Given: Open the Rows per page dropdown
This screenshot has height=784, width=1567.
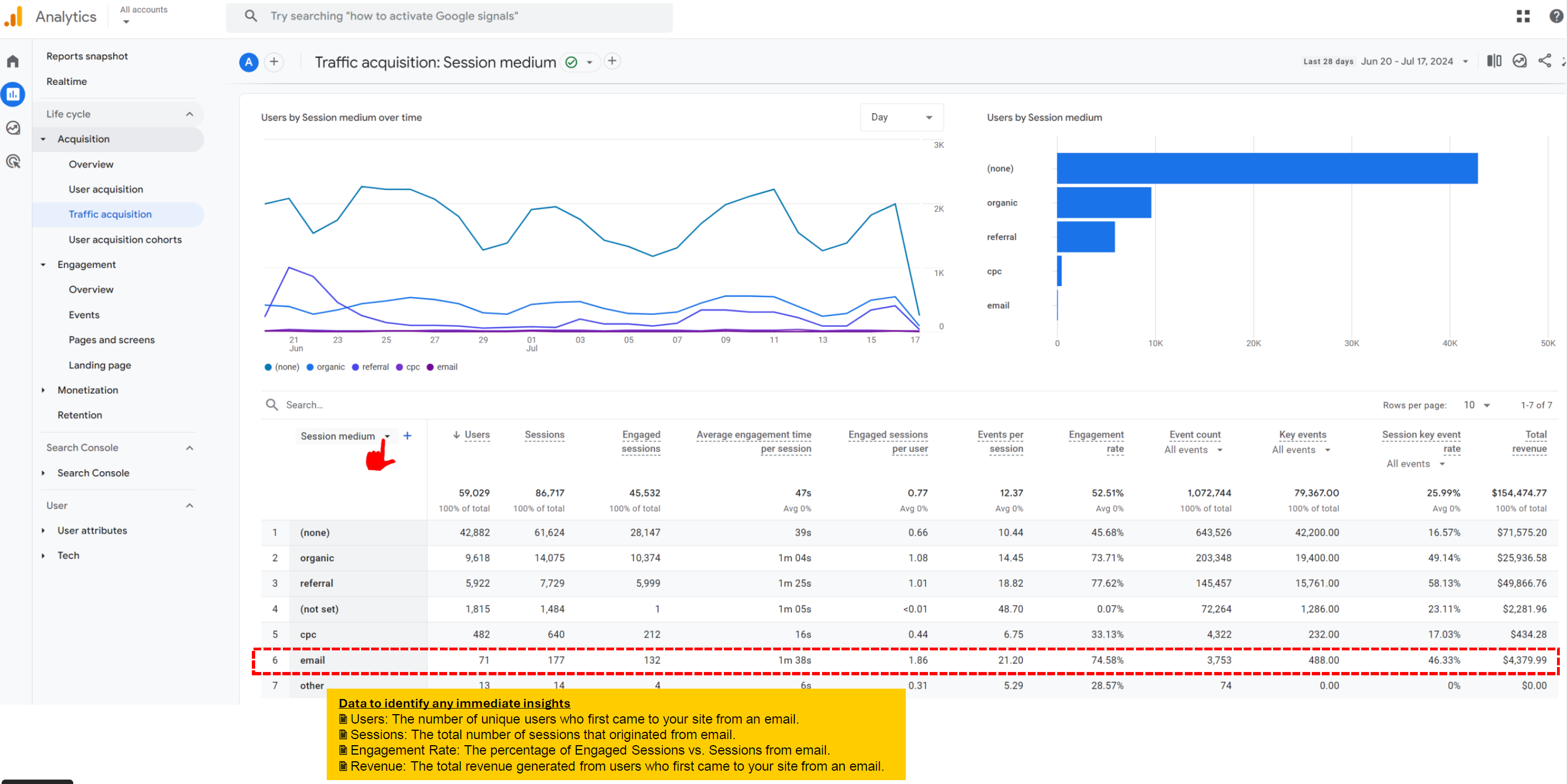Looking at the screenshot, I should (1477, 405).
